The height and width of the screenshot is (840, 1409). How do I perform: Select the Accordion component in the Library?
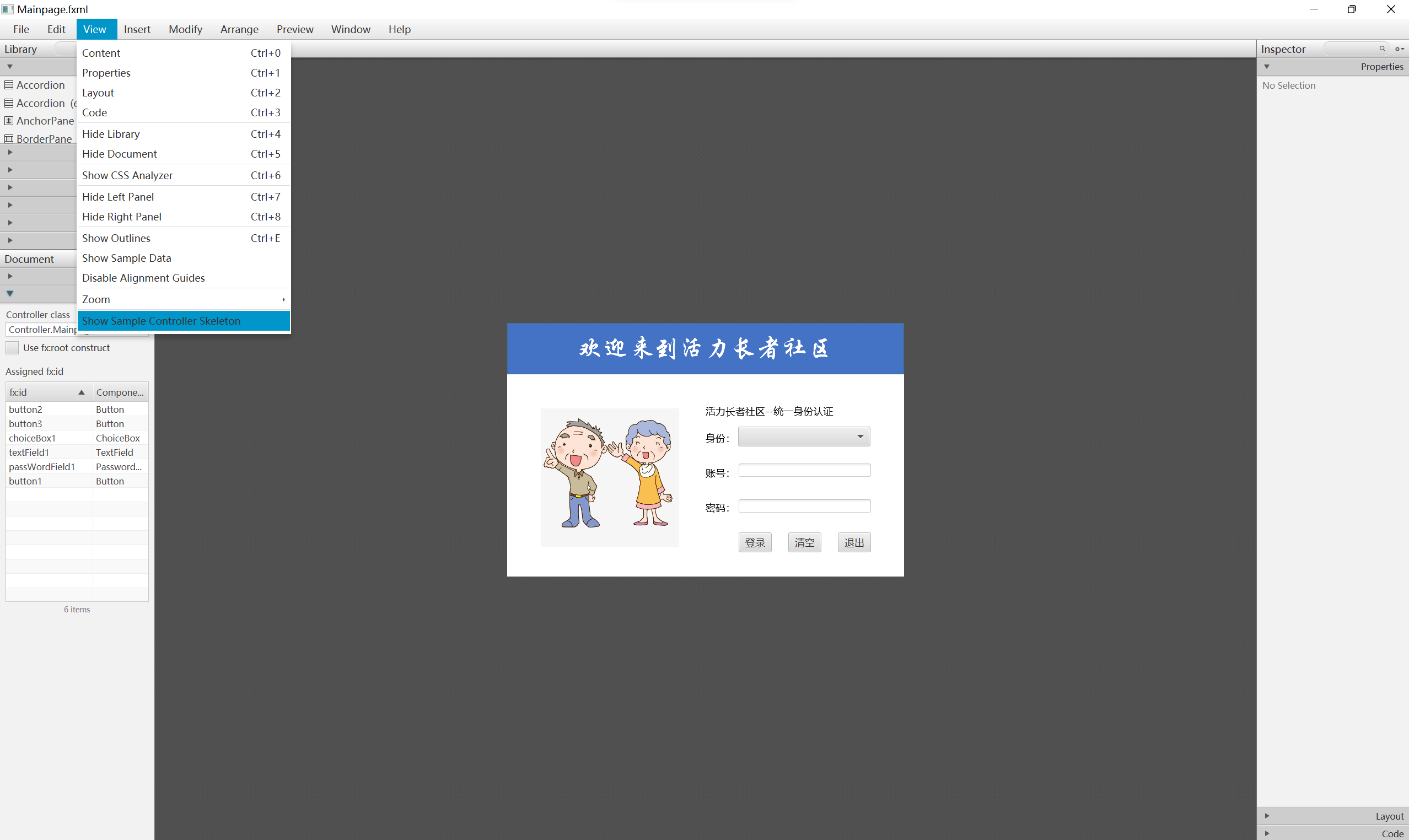[40, 85]
